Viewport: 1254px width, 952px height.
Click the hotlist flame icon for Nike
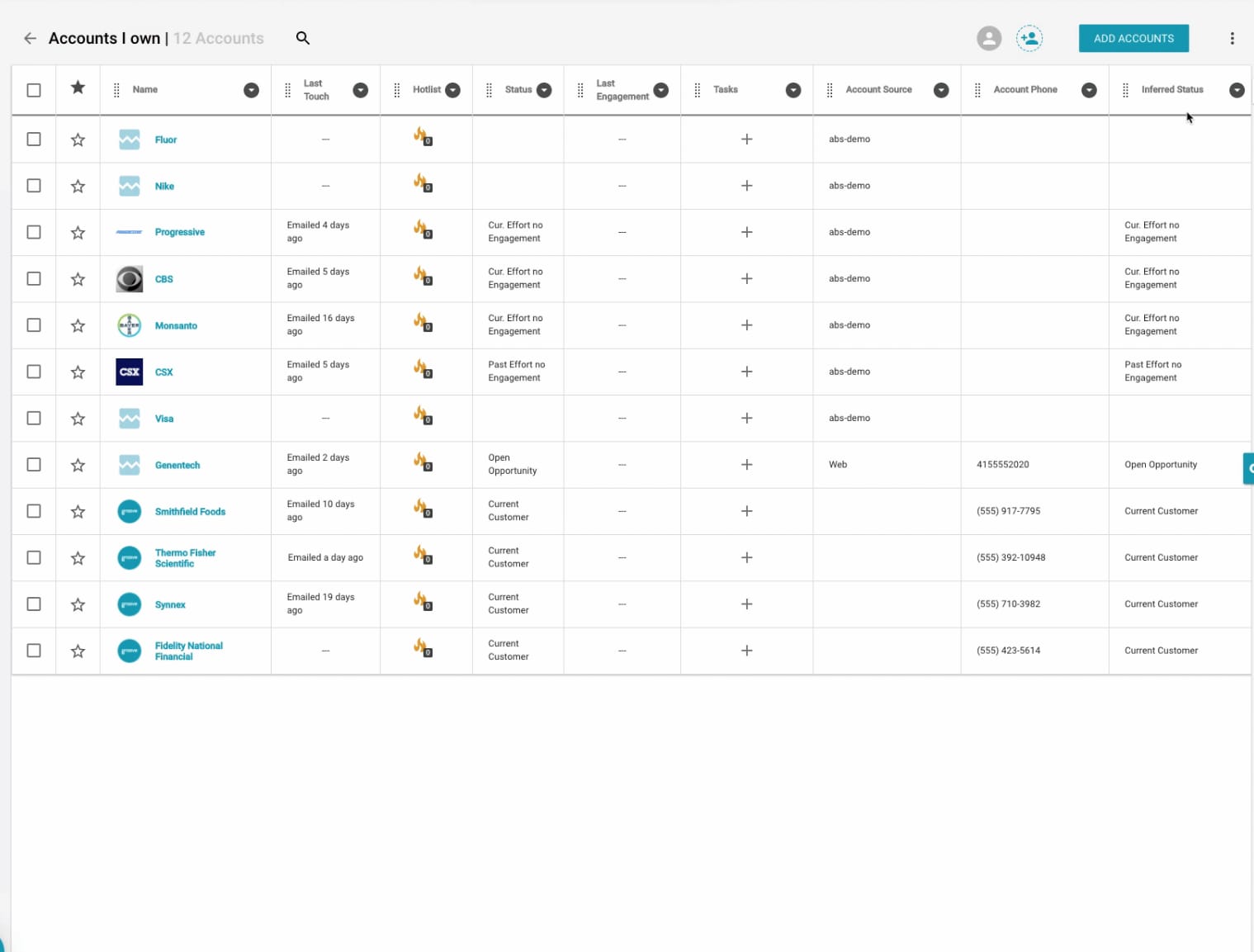coord(423,183)
